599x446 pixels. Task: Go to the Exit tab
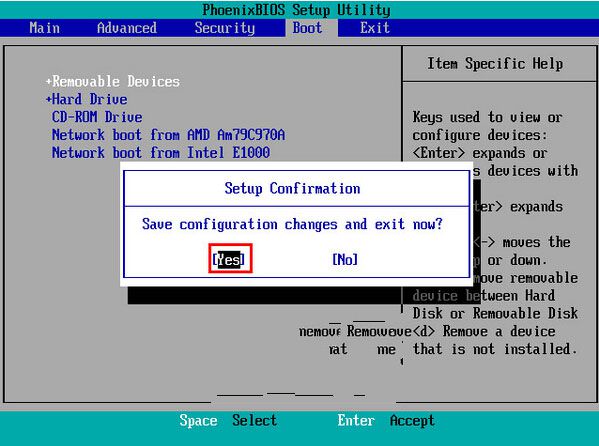(x=375, y=28)
